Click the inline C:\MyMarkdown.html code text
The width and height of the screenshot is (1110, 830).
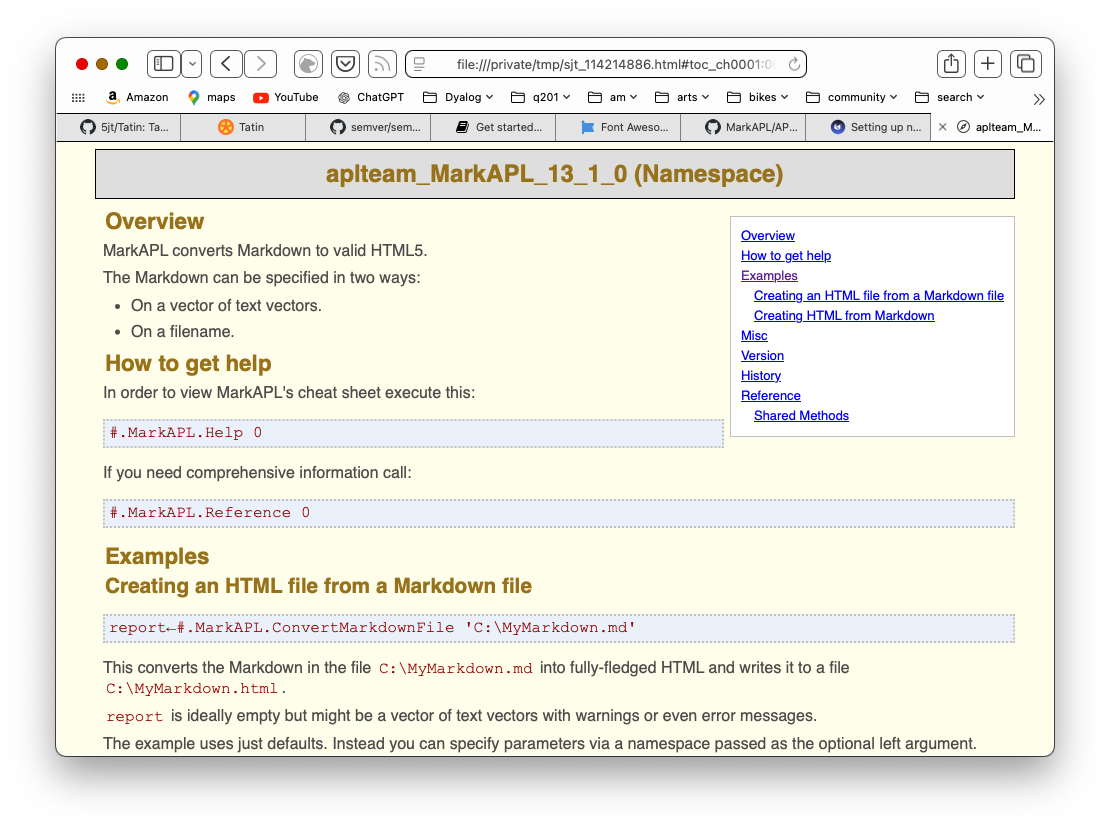pyautogui.click(x=192, y=688)
